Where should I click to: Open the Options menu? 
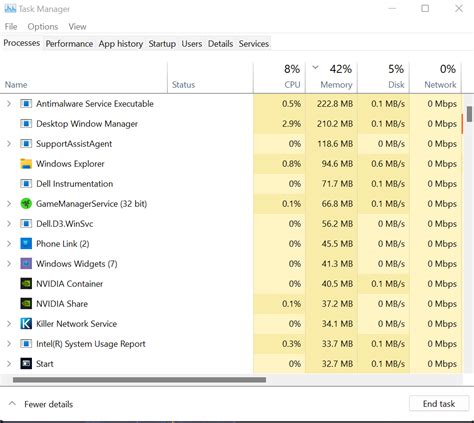click(x=43, y=27)
